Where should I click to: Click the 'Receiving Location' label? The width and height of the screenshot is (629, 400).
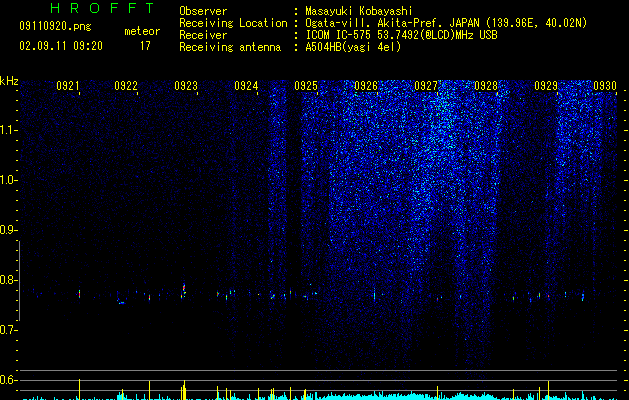coord(233,23)
